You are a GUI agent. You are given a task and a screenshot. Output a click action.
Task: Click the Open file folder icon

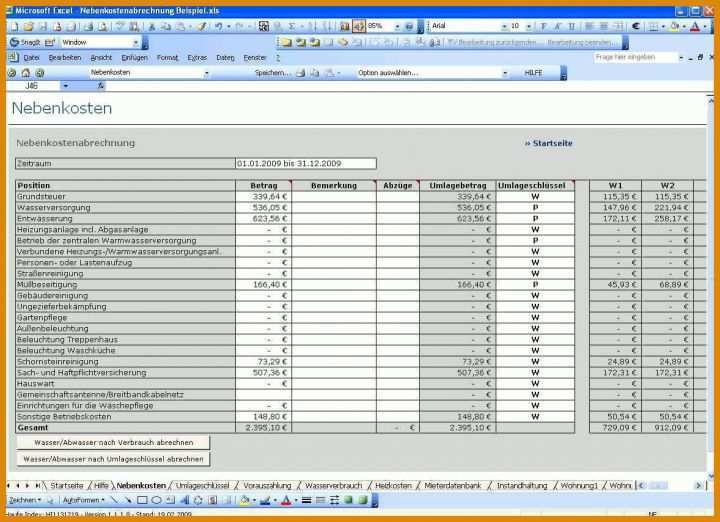click(x=28, y=27)
